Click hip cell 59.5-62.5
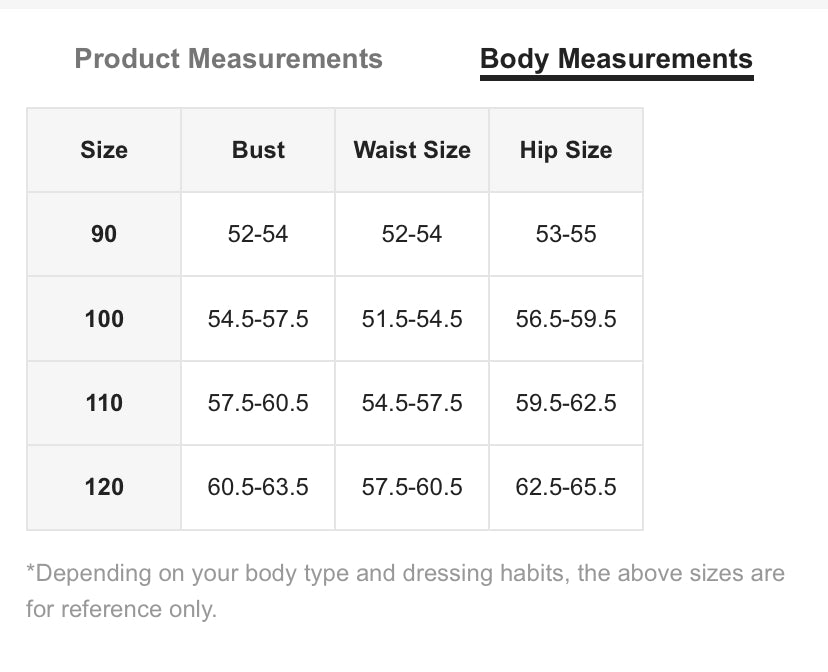This screenshot has width=828, height=672. pyautogui.click(x=566, y=403)
